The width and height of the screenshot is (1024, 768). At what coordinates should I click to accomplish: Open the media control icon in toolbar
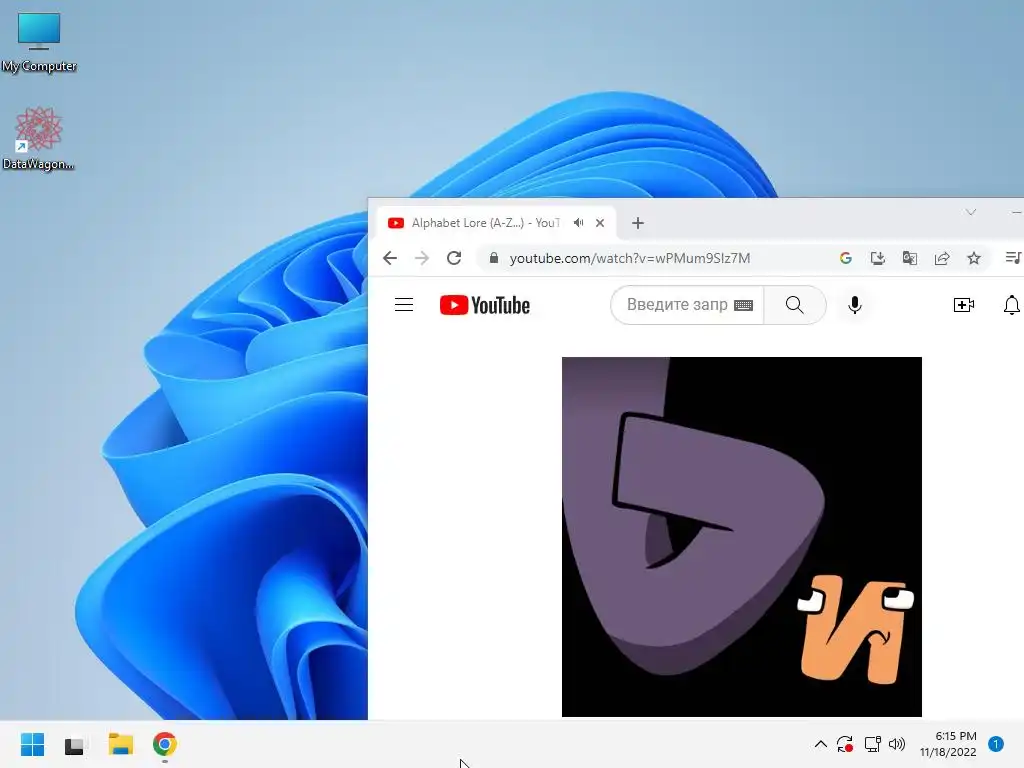pos(1014,258)
